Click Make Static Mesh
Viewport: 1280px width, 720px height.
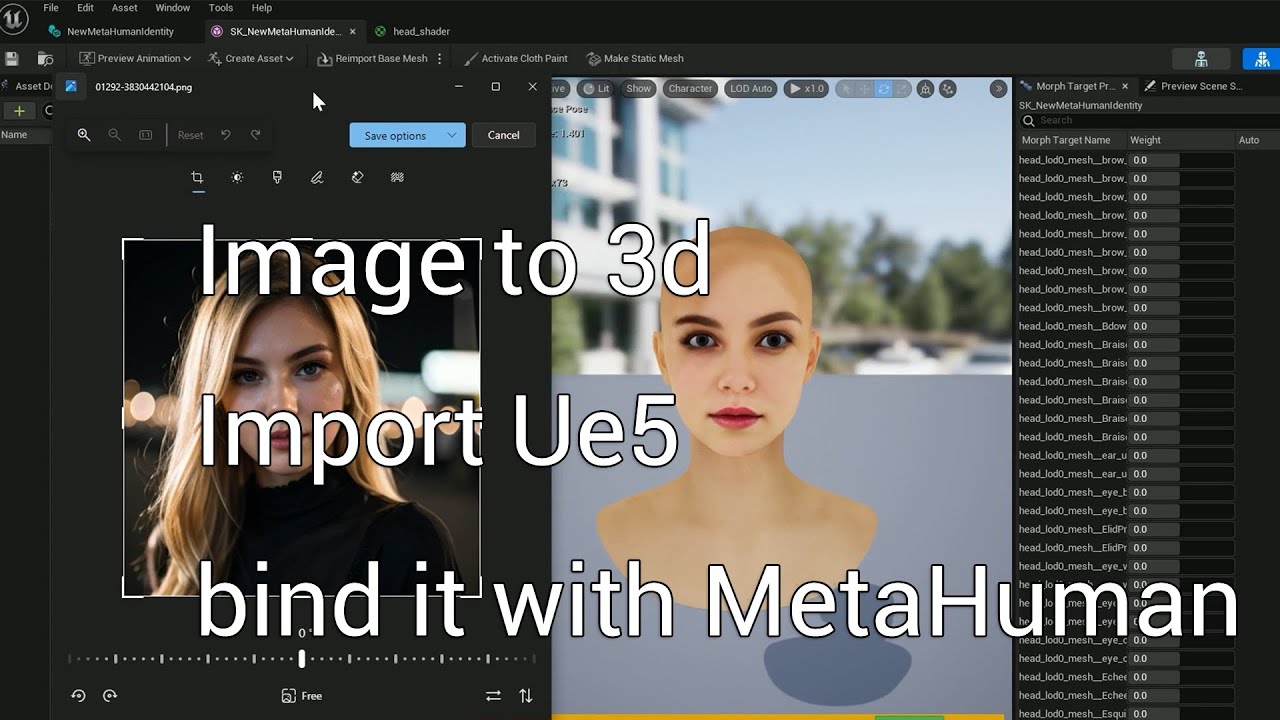coord(635,59)
